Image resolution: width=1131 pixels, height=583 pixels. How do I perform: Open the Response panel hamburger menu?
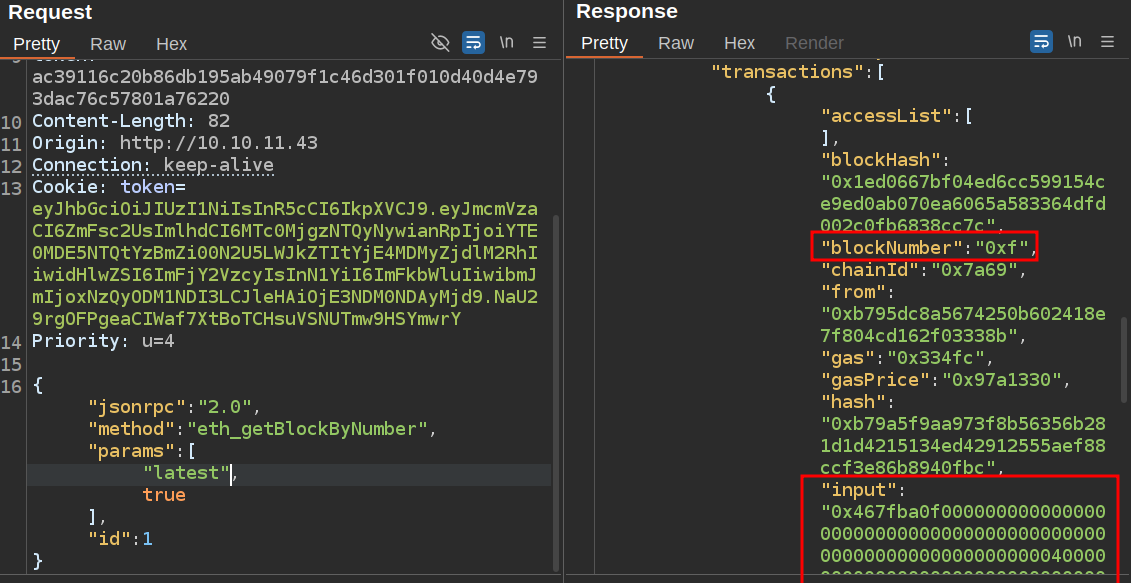pyautogui.click(x=1107, y=42)
